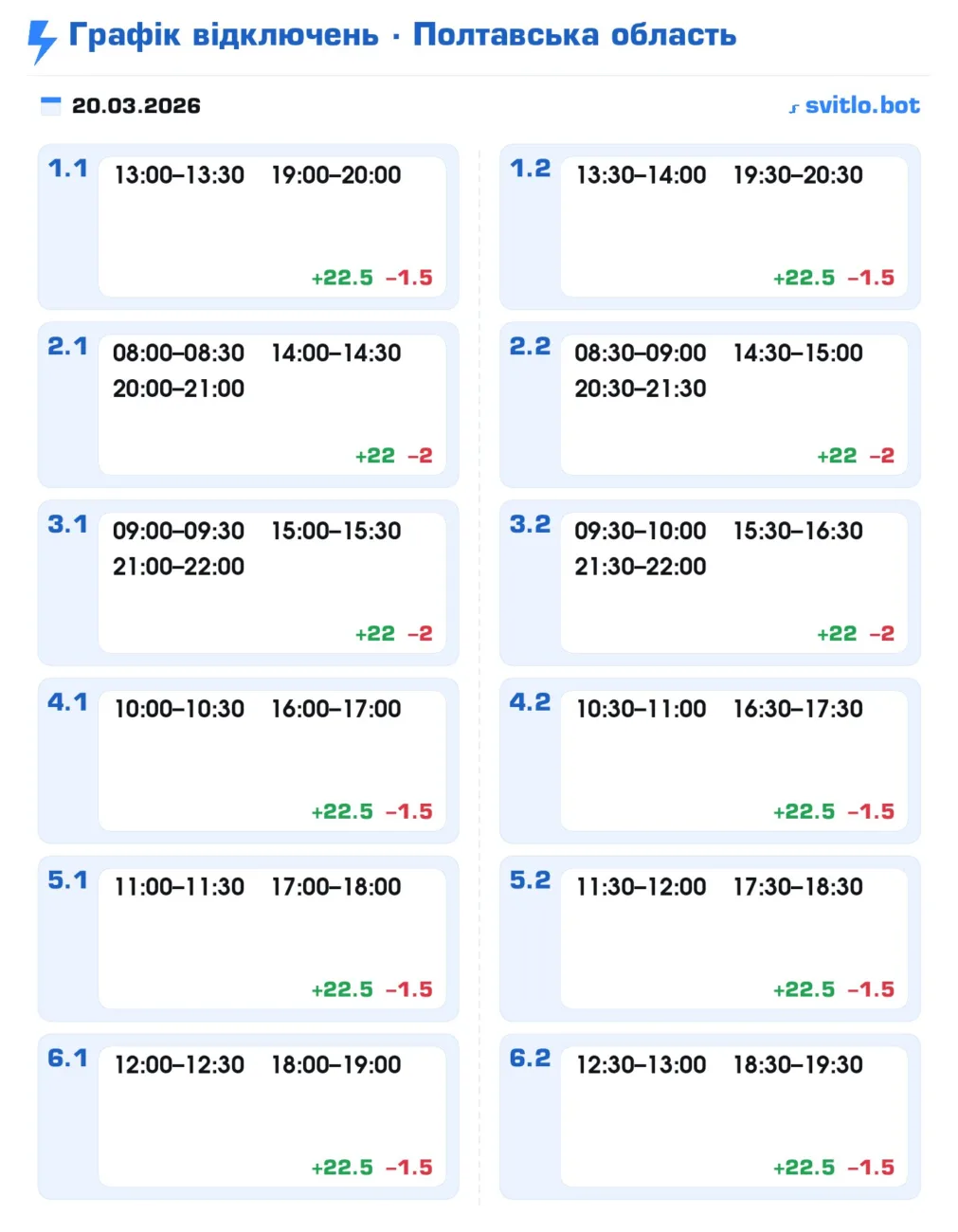The height and width of the screenshot is (1232, 958).
Task: Click the calendar icon beside the date
Action: click(50, 105)
